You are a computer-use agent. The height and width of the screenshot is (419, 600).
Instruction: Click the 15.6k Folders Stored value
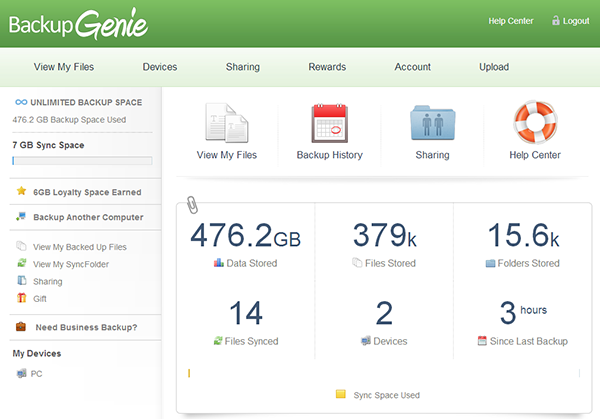click(x=523, y=235)
